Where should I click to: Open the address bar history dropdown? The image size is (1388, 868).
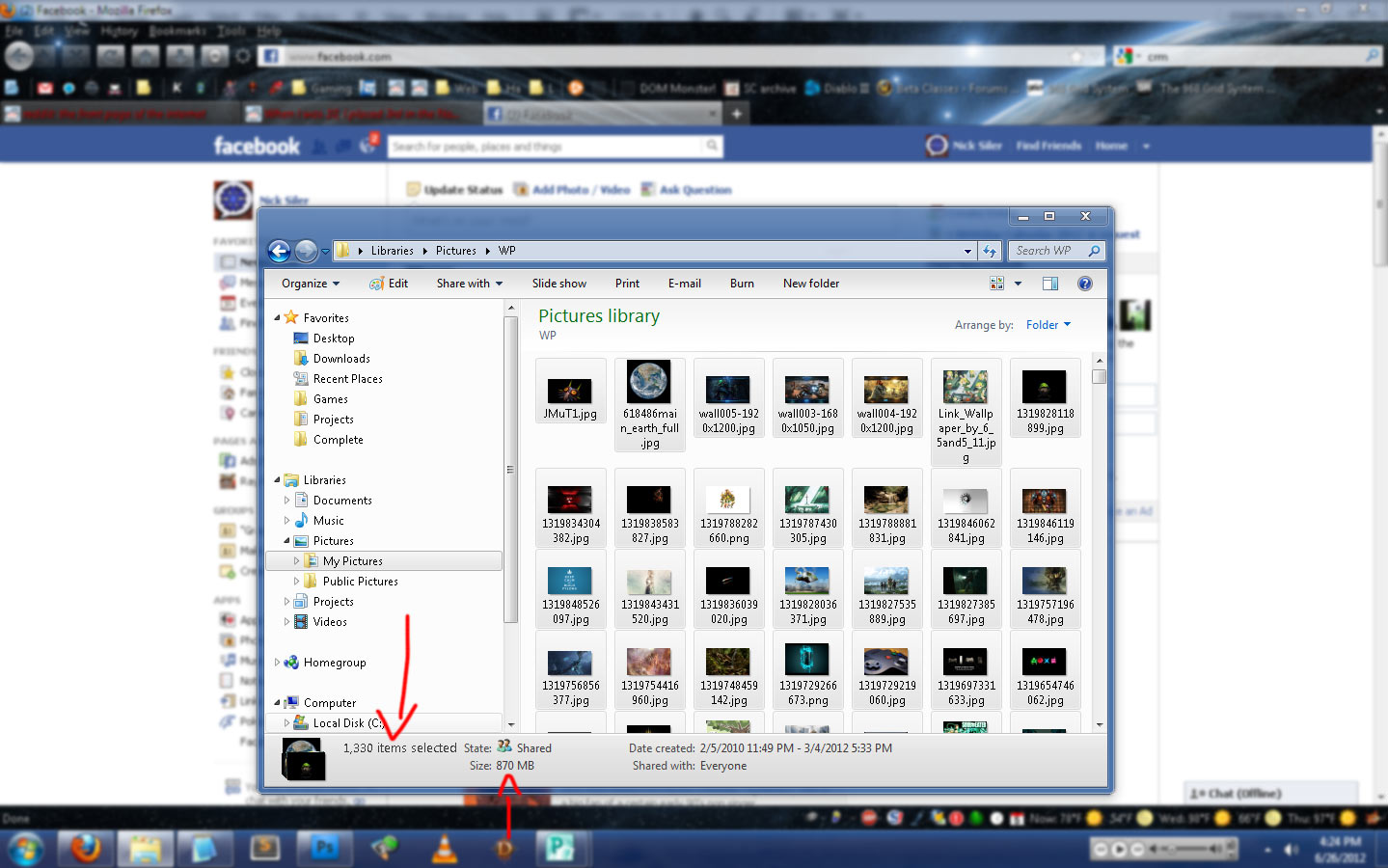[967, 251]
